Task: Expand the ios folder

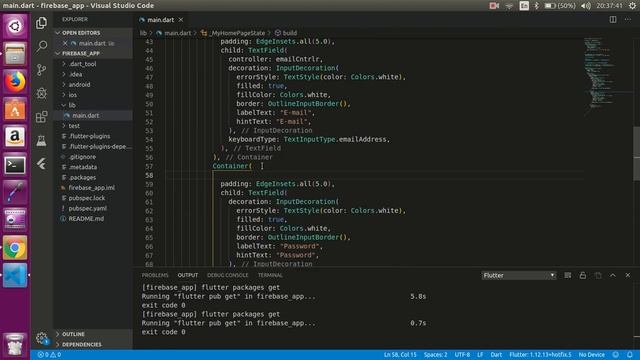Action: (93, 95)
